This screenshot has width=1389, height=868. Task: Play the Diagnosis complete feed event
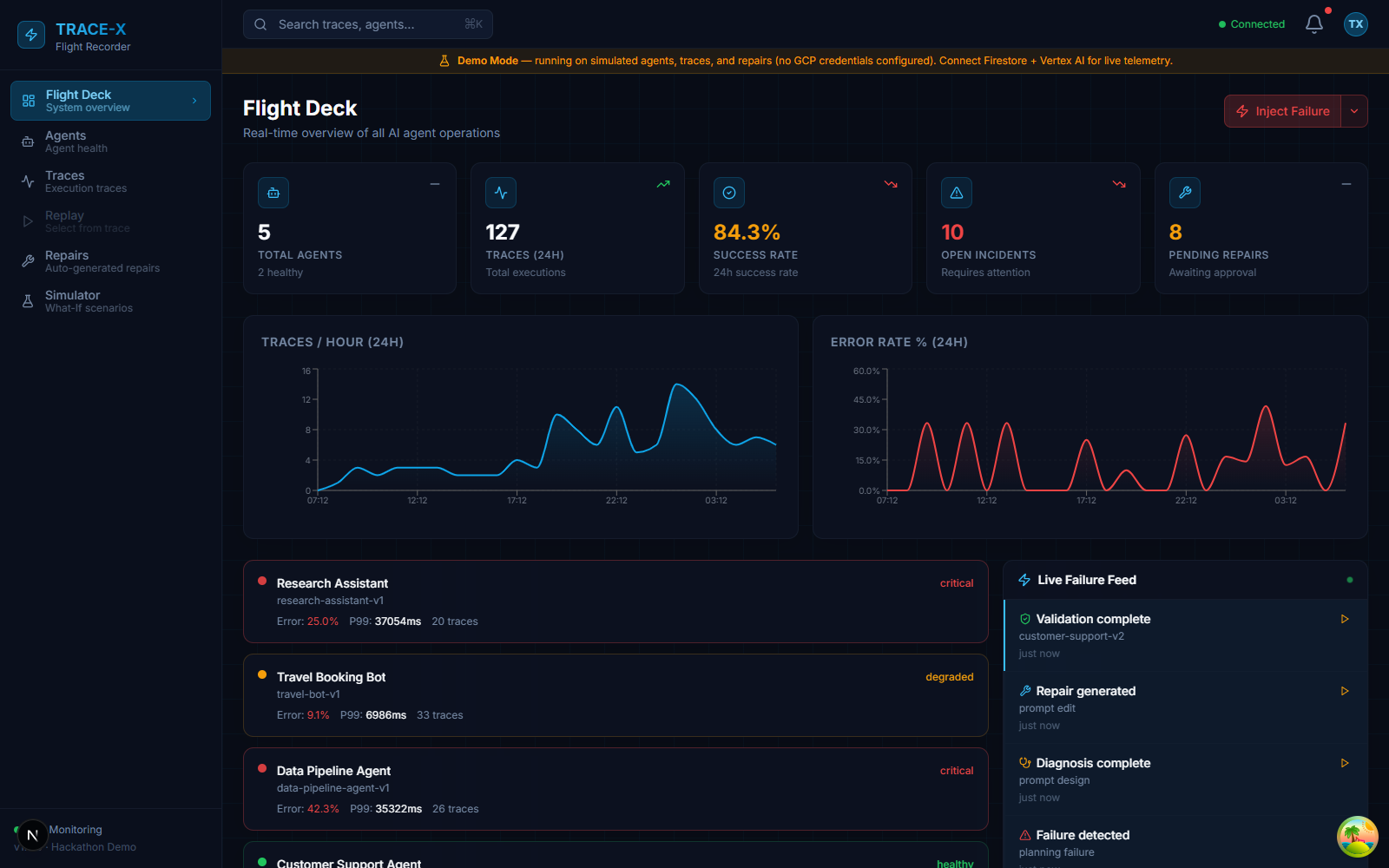[1345, 763]
